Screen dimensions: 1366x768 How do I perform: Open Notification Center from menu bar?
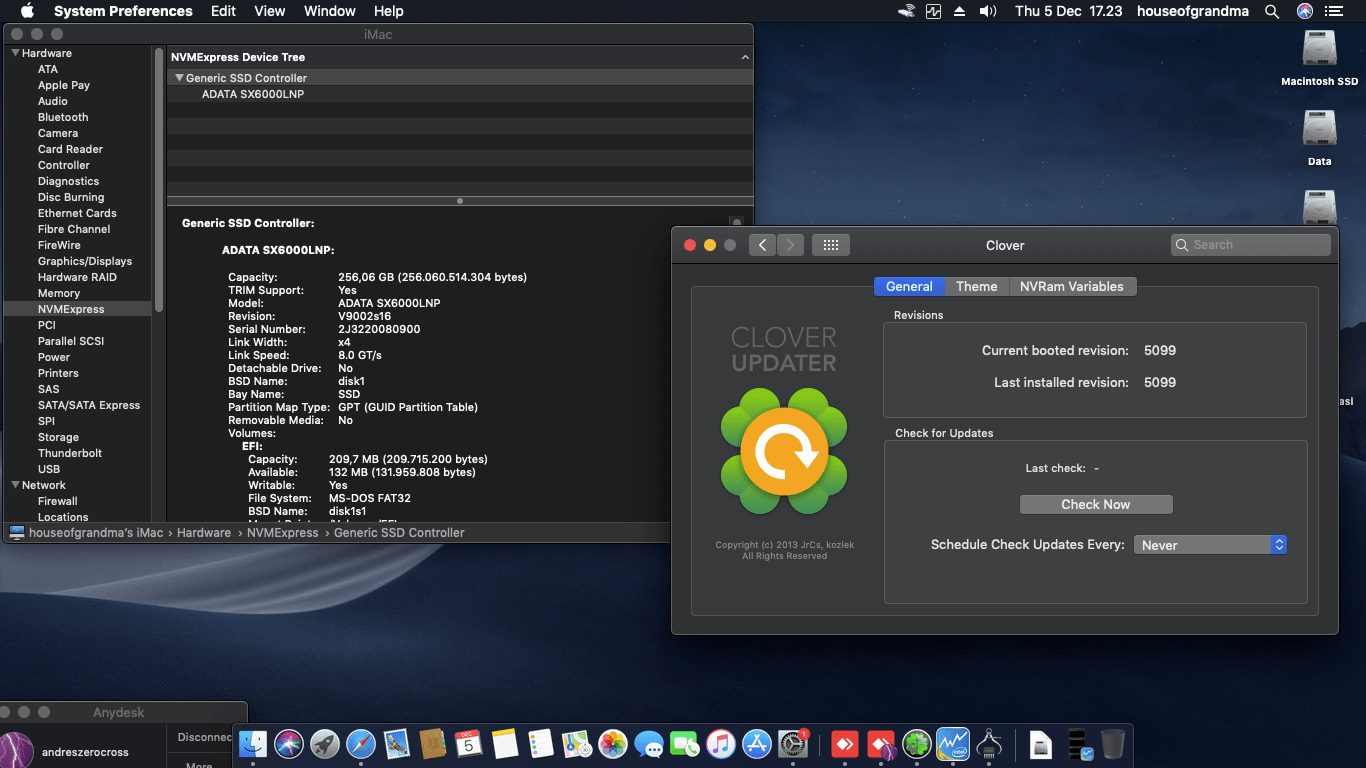pos(1333,11)
